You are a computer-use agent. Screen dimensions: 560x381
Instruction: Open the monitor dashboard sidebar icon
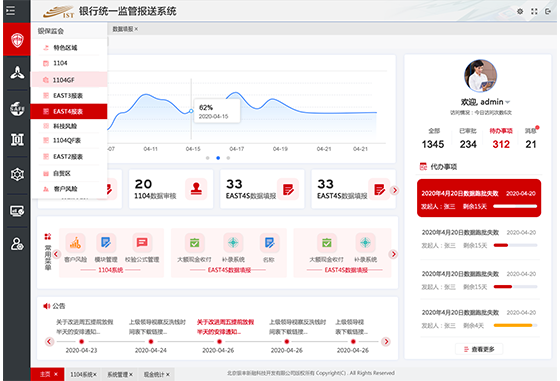(17, 211)
